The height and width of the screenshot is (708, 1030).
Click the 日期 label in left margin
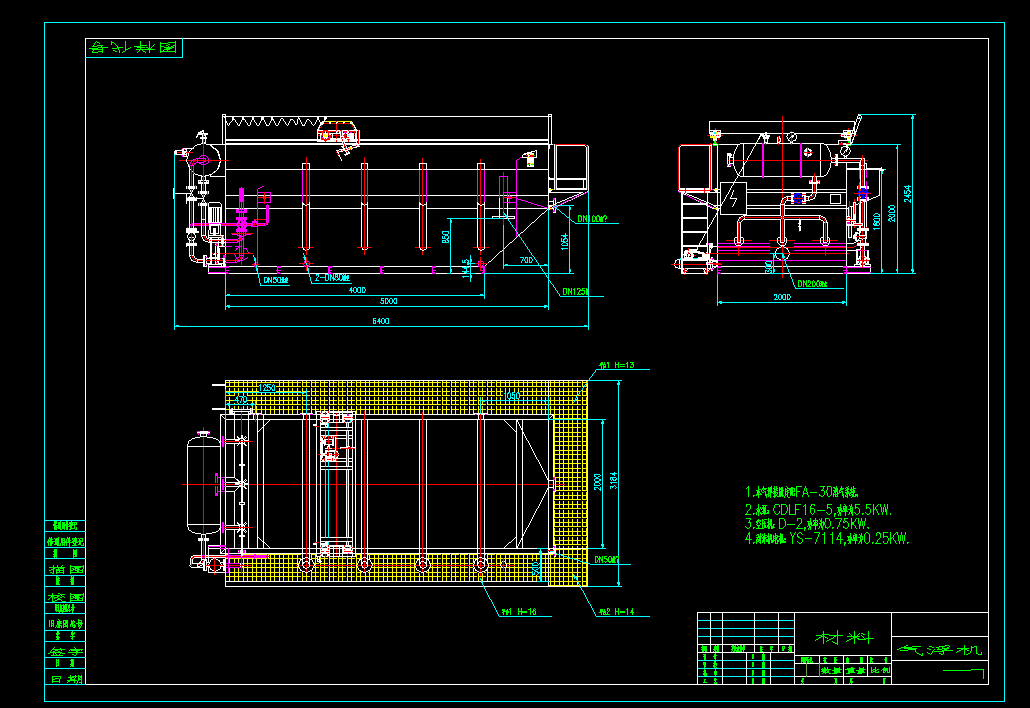point(65,679)
